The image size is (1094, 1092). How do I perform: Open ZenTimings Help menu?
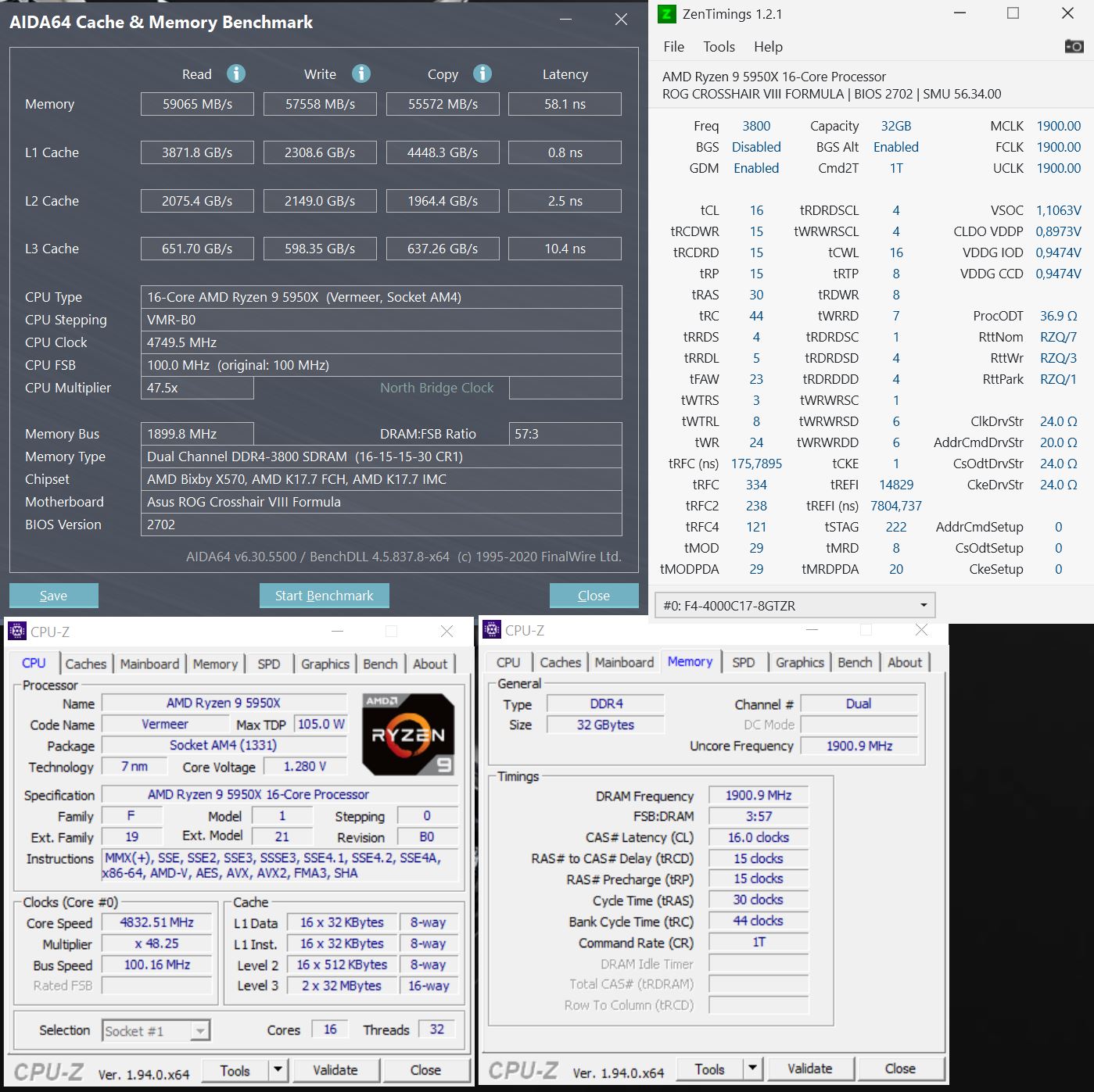tap(768, 46)
